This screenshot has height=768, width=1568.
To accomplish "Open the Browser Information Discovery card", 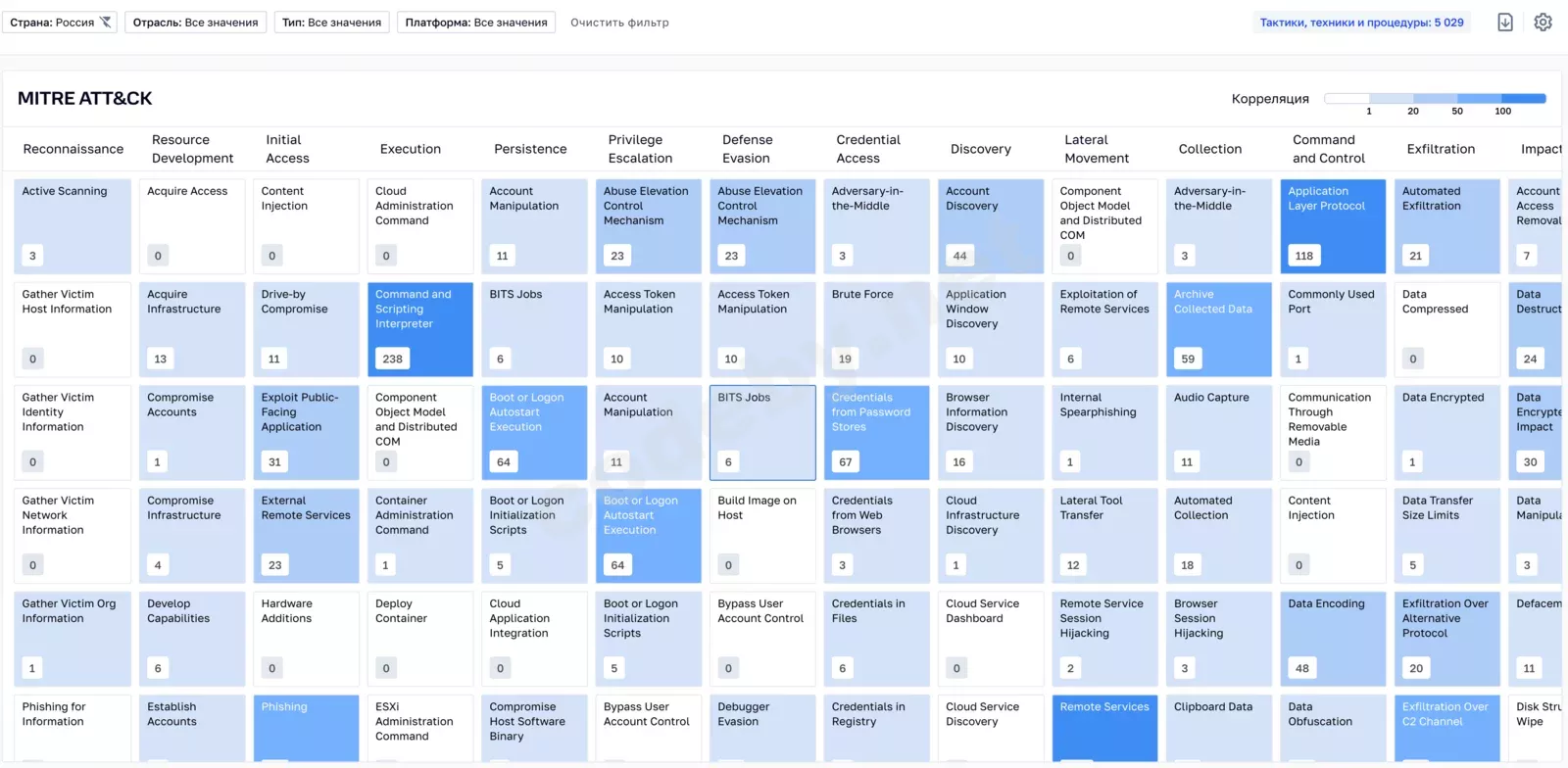I will coord(991,433).
